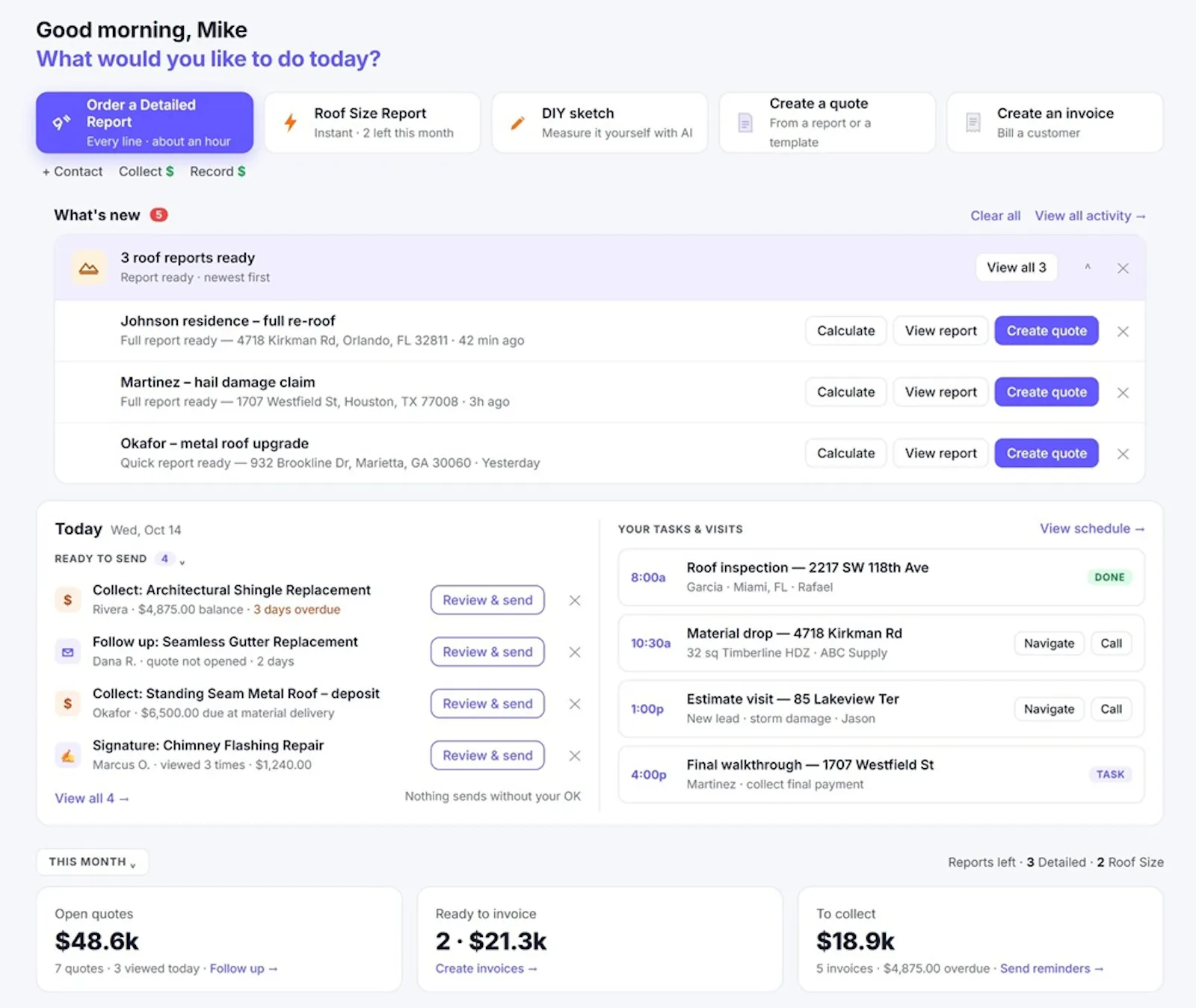1196x1008 pixels.
Task: Open the Final walkthrough 1707 Westfield St task
Action: pos(881,775)
